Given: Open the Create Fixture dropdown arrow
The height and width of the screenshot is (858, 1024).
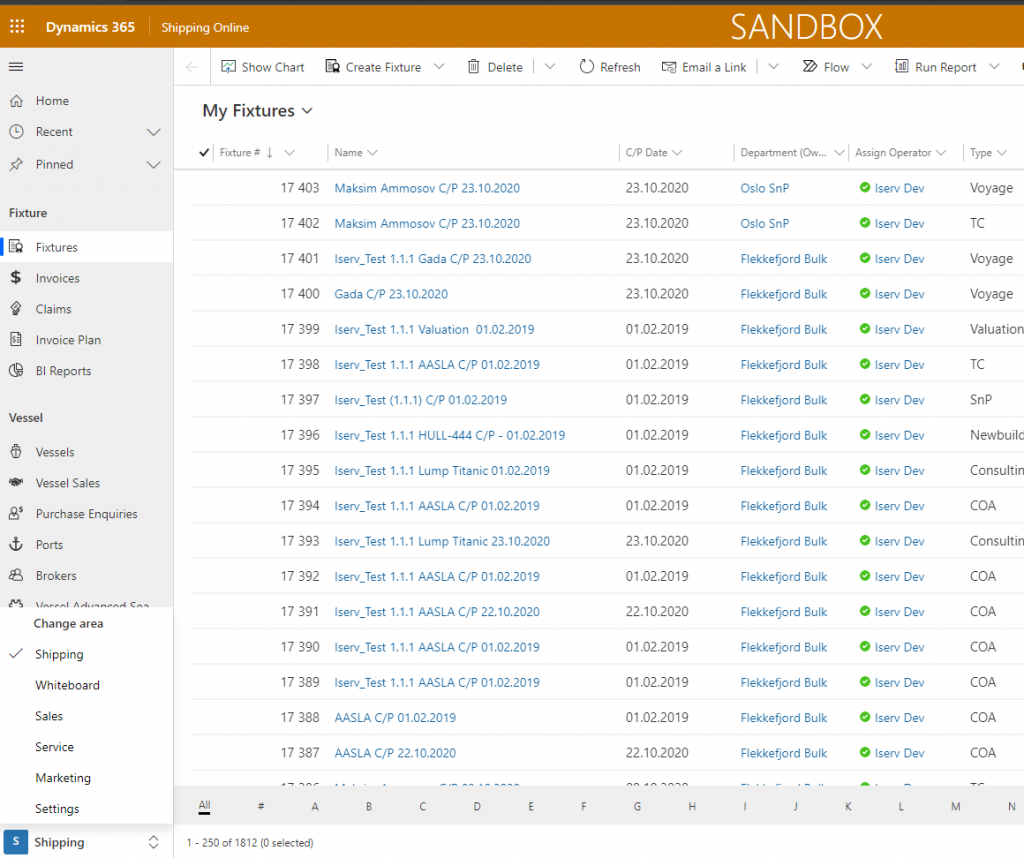Looking at the screenshot, I should 439,67.
